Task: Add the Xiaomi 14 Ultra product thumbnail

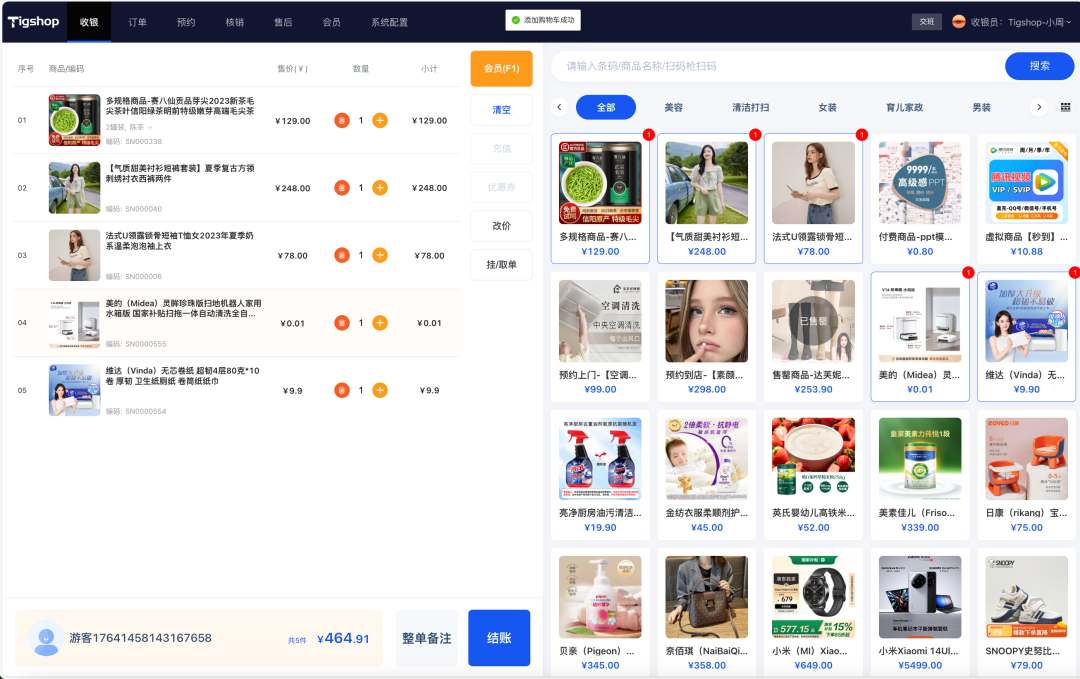Action: (x=919, y=597)
